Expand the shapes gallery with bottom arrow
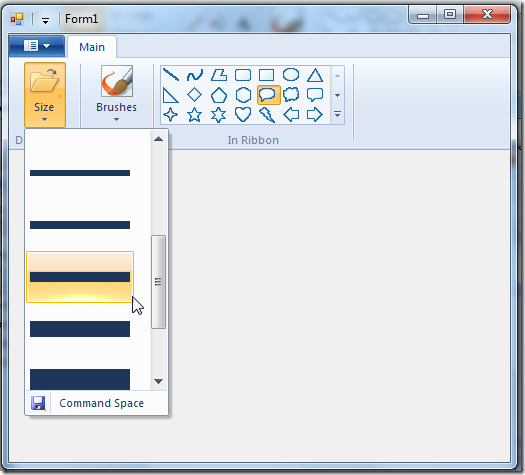The image size is (525, 475). tap(338, 115)
